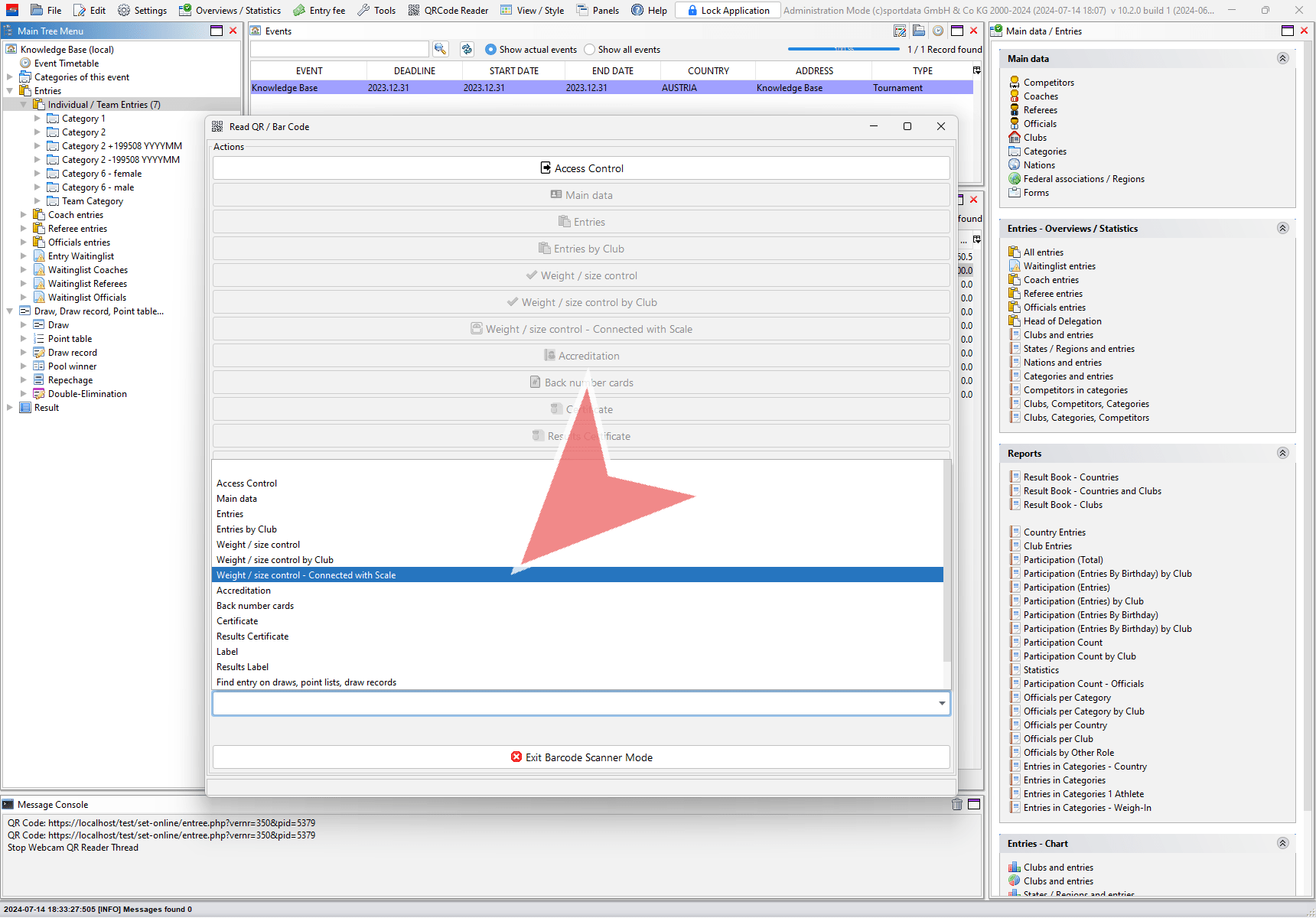This screenshot has width=1316, height=918.
Task: Click the edit event pencil icon
Action: [x=900, y=31]
